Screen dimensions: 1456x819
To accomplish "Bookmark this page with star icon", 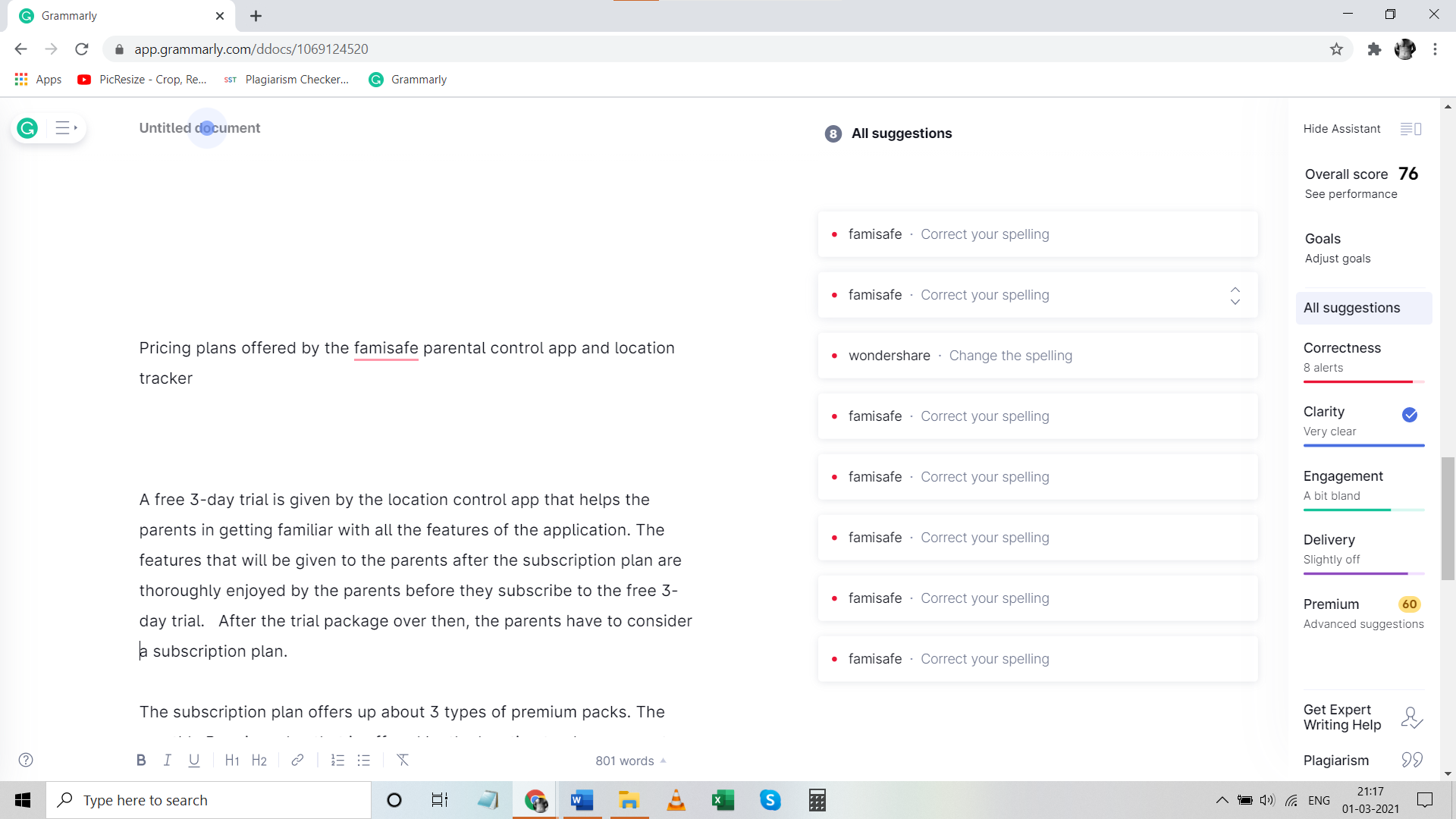I will pyautogui.click(x=1336, y=49).
